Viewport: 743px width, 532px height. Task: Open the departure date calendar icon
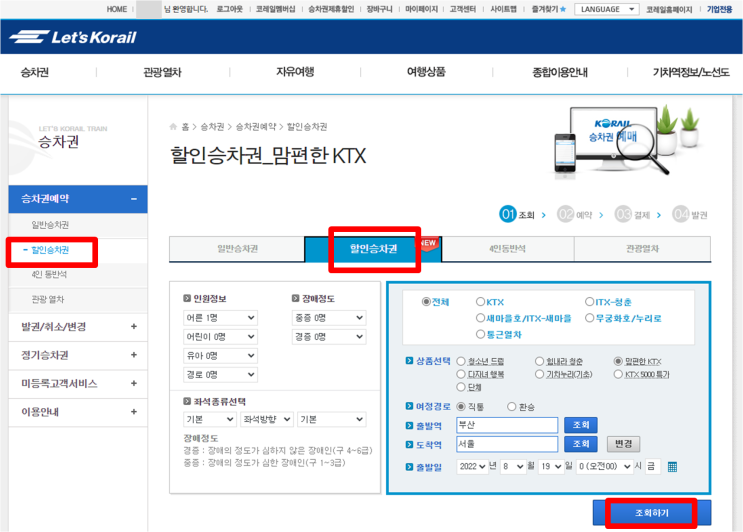pyautogui.click(x=672, y=467)
